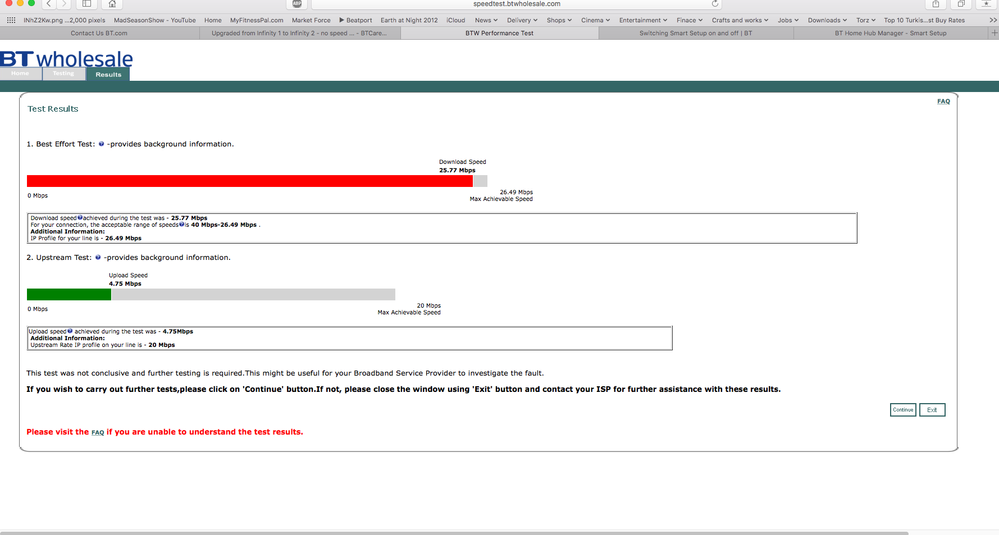Click the Continue button
The image size is (999, 535).
point(903,410)
